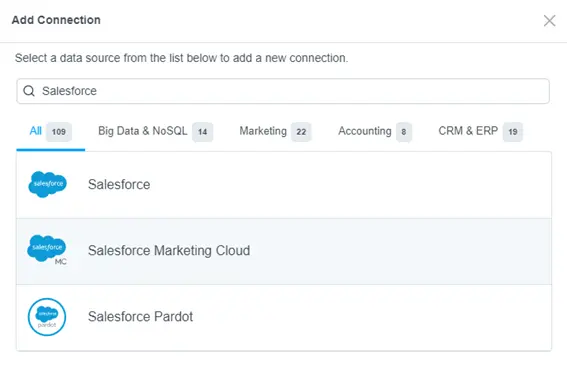Click the 19 badge next to CRM & ERP
Image resolution: width=567 pixels, height=365 pixels.
point(513,132)
